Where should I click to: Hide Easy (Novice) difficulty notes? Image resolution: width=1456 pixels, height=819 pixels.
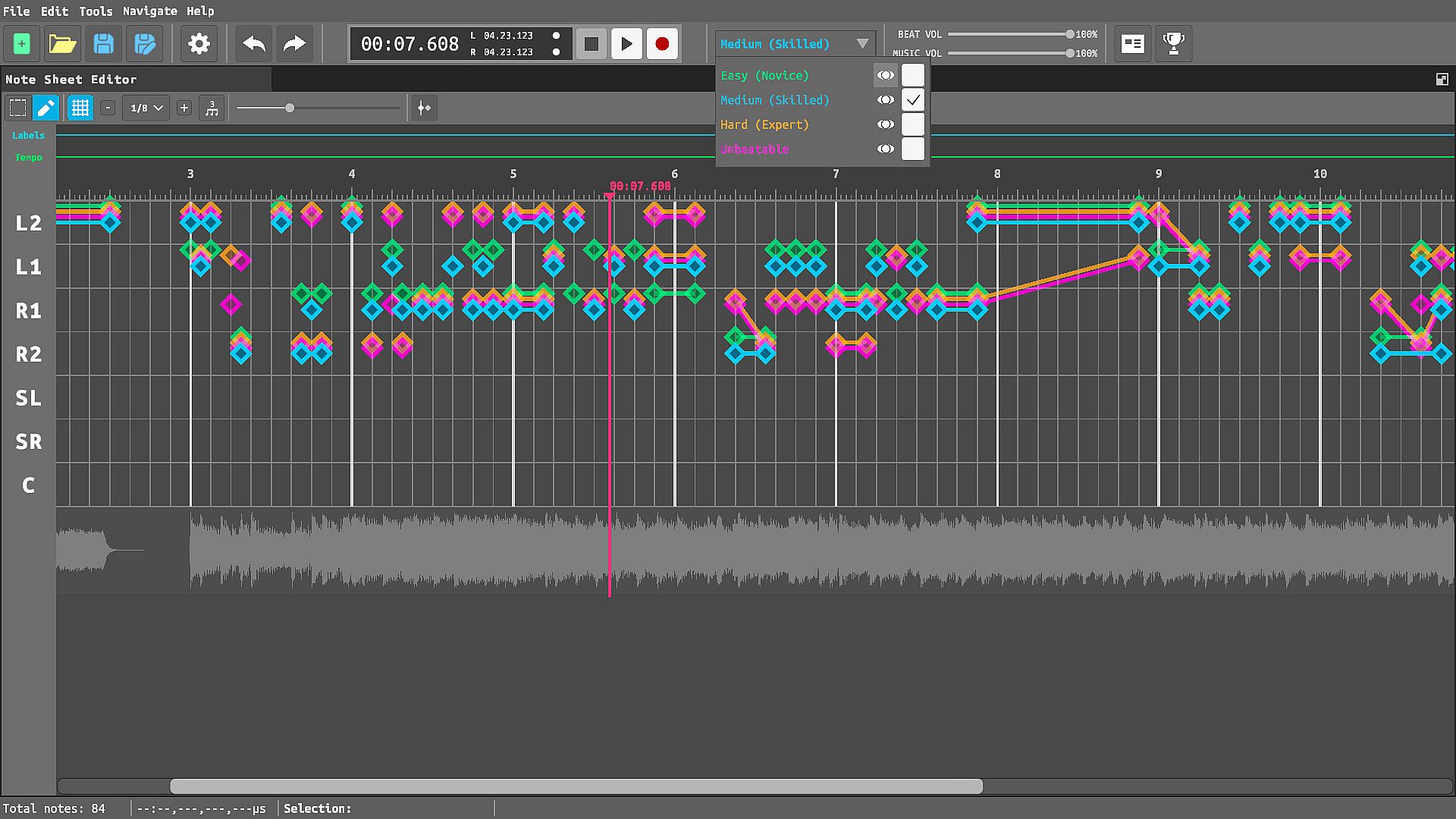(885, 75)
